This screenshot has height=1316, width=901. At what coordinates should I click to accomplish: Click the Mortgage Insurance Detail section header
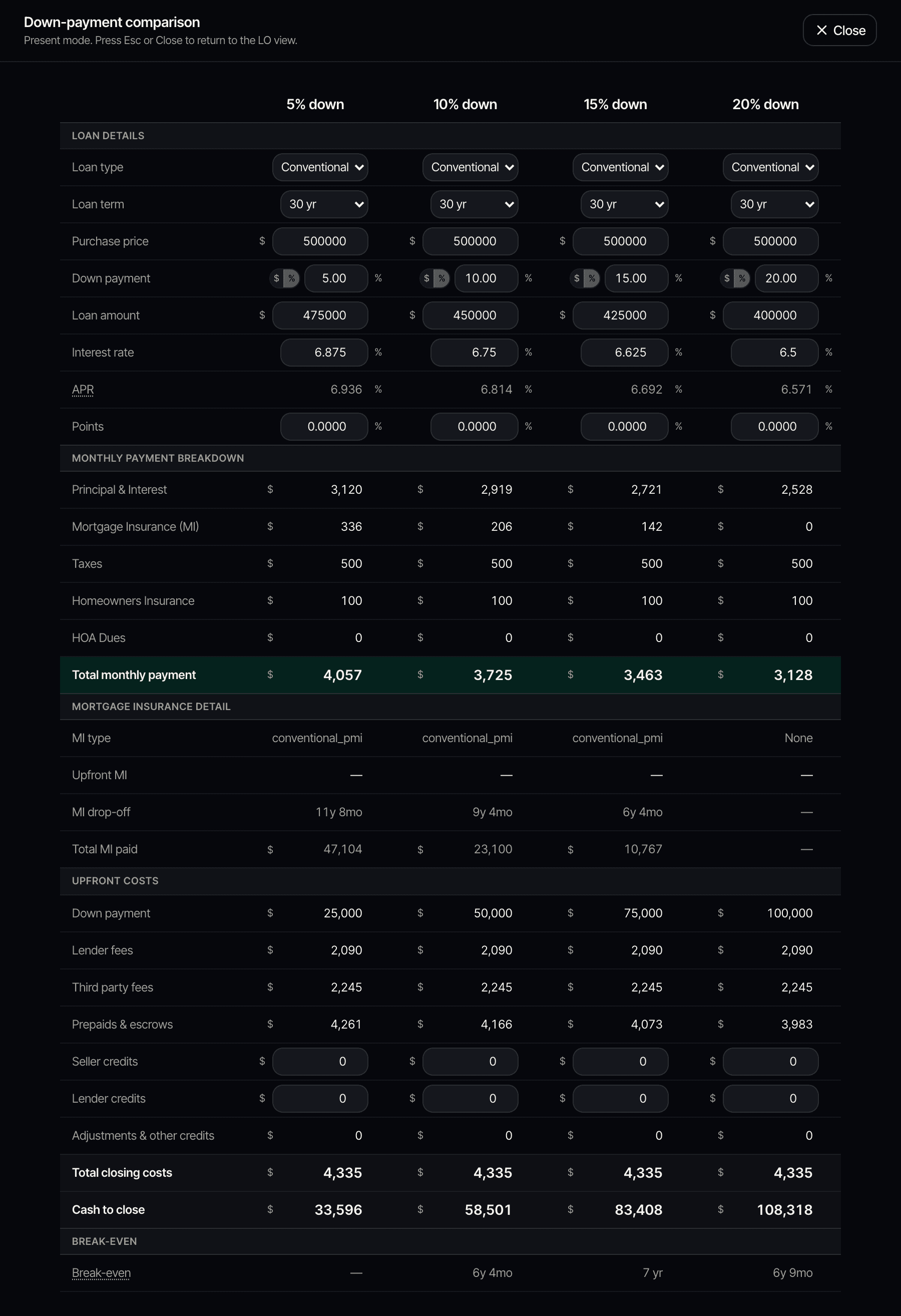click(x=450, y=707)
